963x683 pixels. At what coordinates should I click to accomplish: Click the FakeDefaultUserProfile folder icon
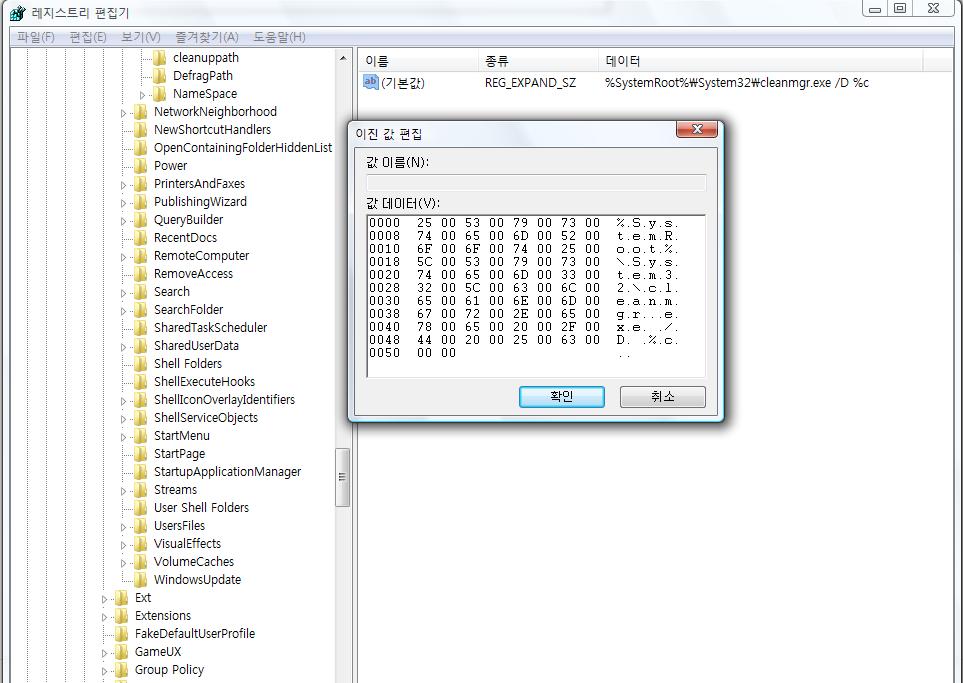coord(122,634)
